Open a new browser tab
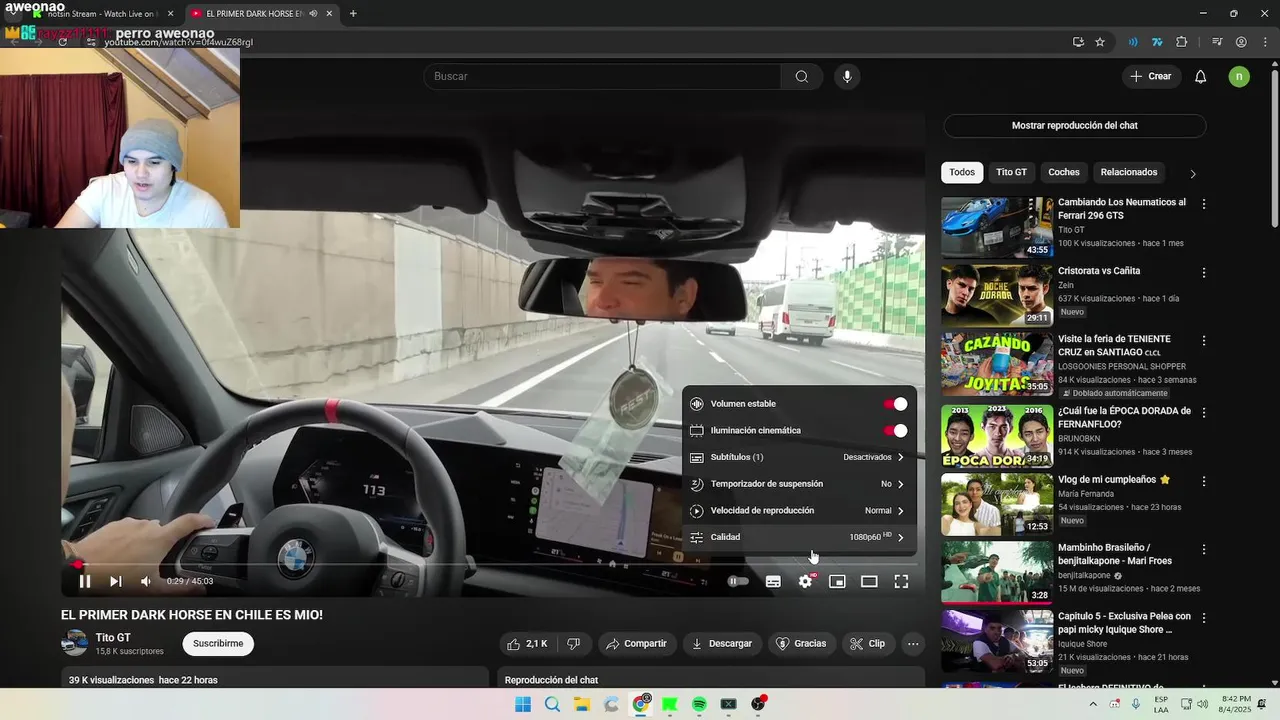The image size is (1280, 720). pyautogui.click(x=353, y=14)
